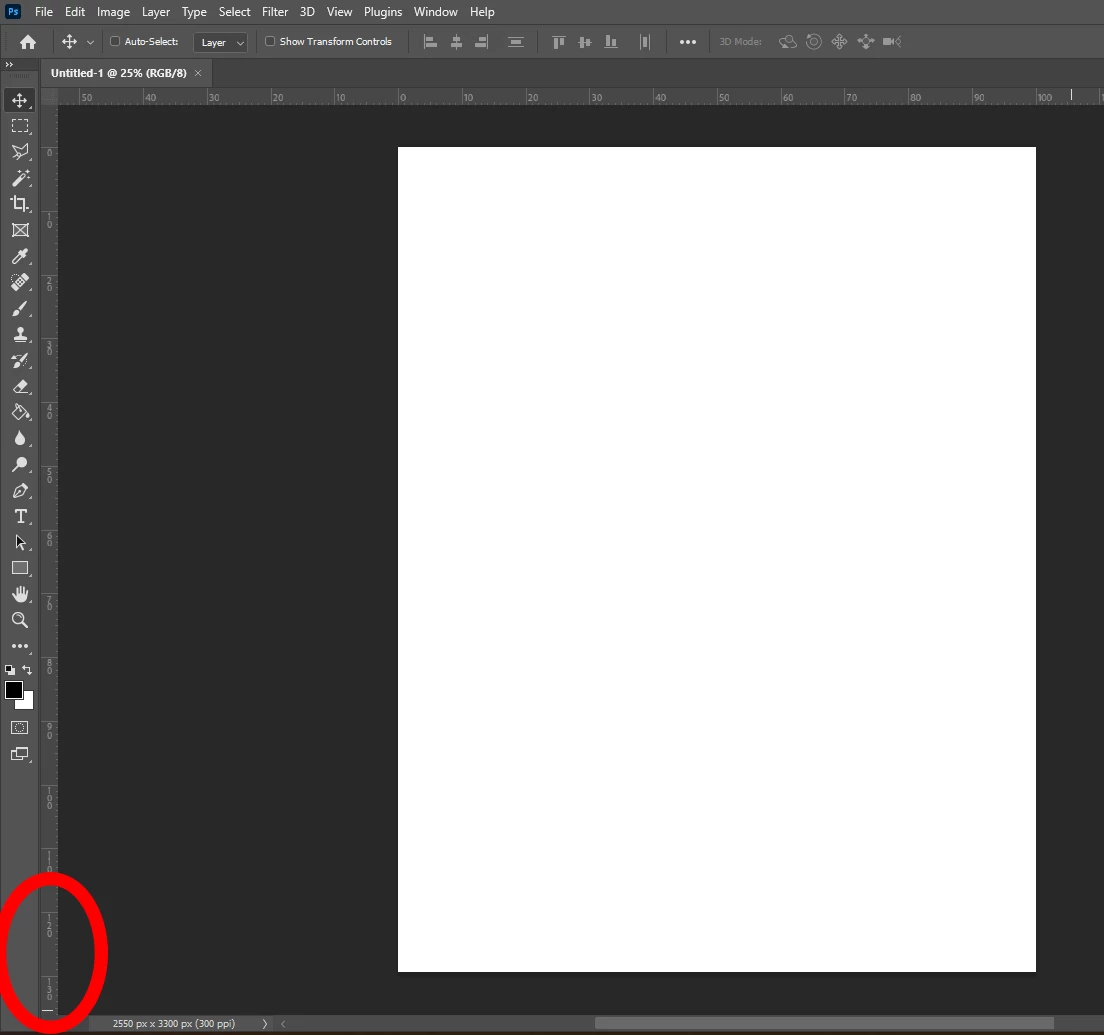Select the Rectangular Marquee tool

point(20,126)
